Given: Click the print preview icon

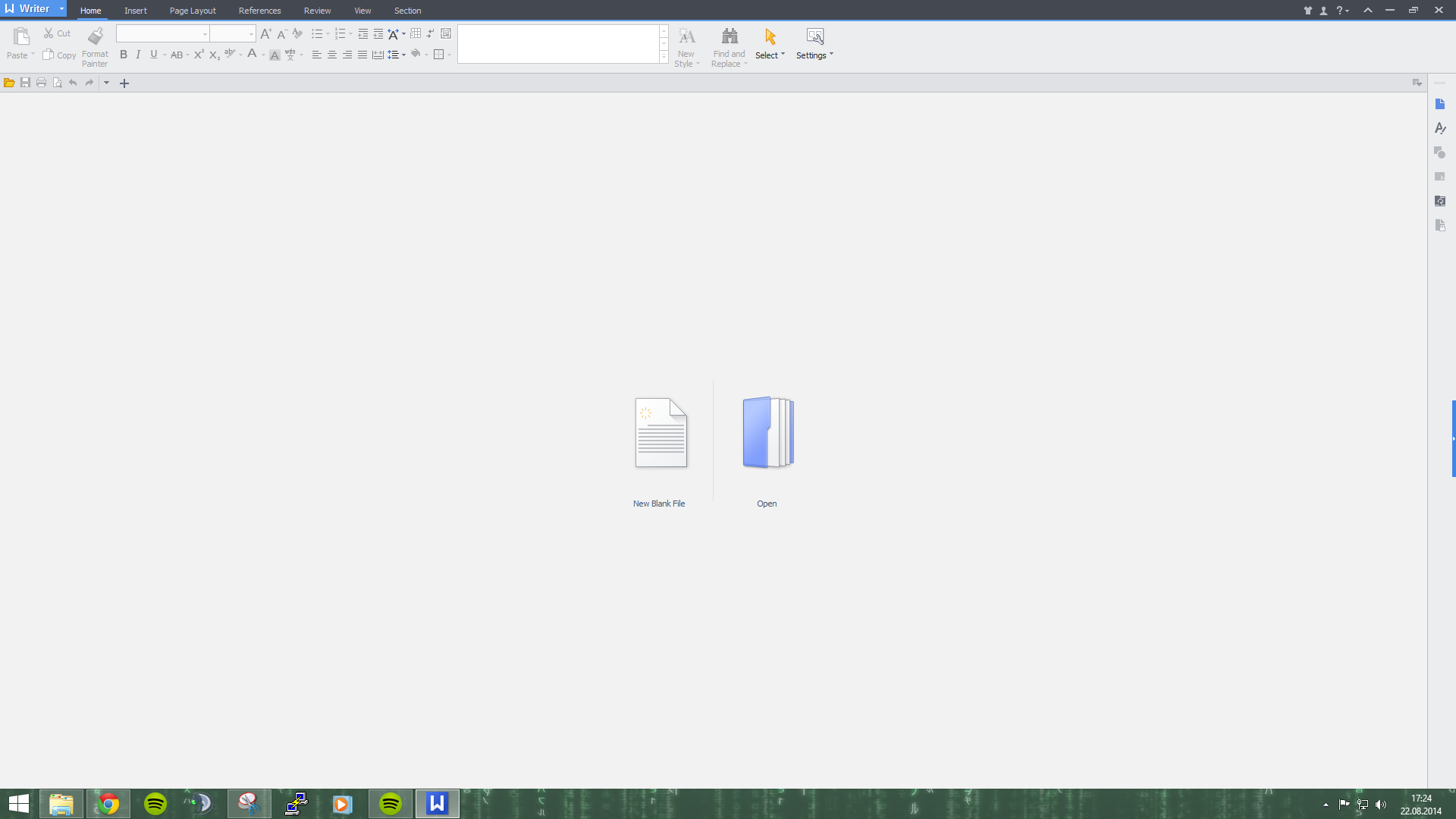Looking at the screenshot, I should coord(57,83).
